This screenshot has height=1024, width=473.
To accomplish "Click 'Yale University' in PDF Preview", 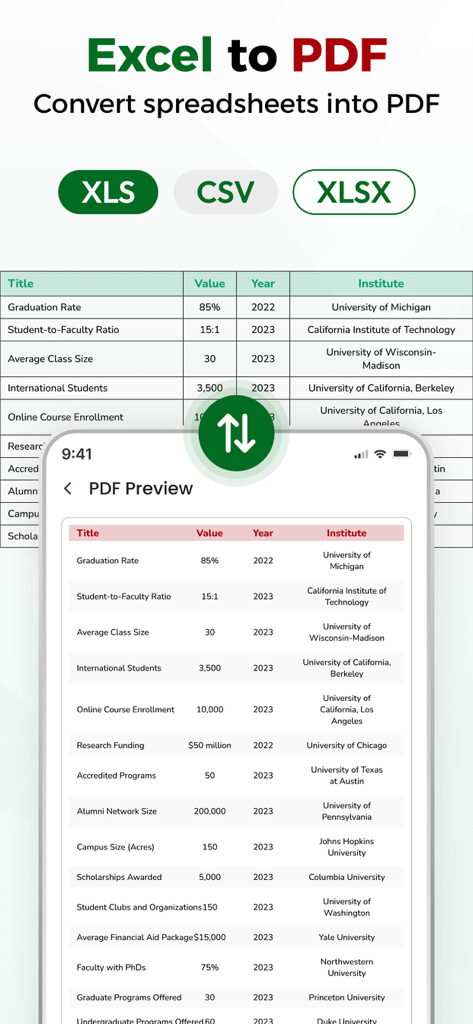I will (x=347, y=937).
